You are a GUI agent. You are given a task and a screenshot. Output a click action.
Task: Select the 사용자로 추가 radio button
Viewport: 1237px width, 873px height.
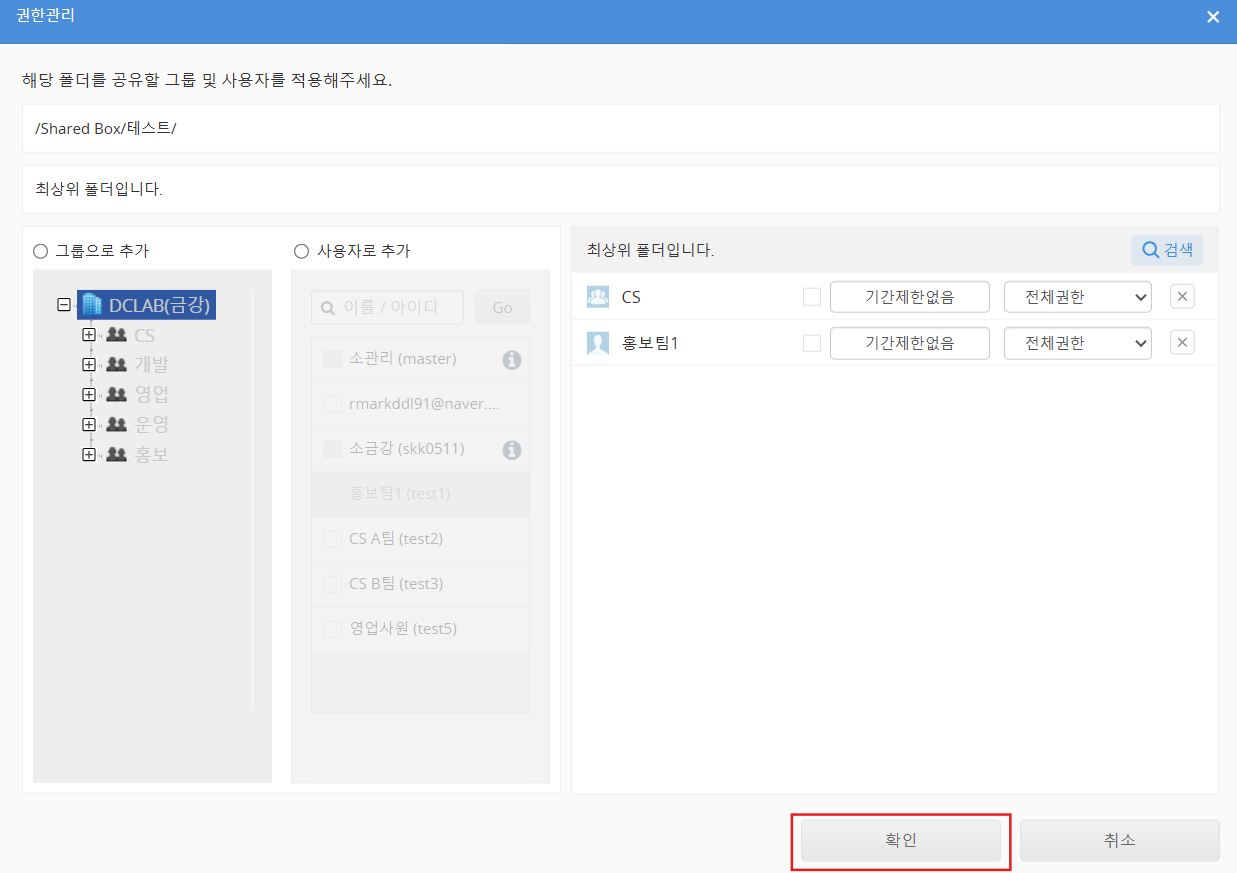[301, 252]
